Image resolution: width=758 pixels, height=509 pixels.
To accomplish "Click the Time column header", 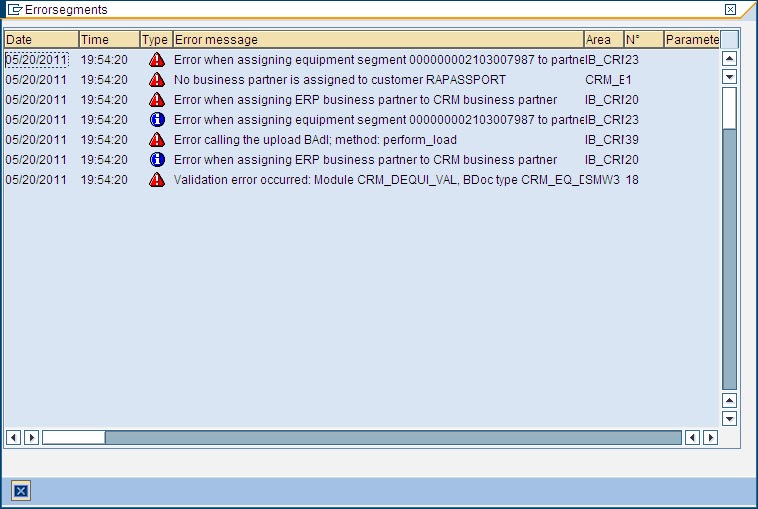I will click(109, 40).
